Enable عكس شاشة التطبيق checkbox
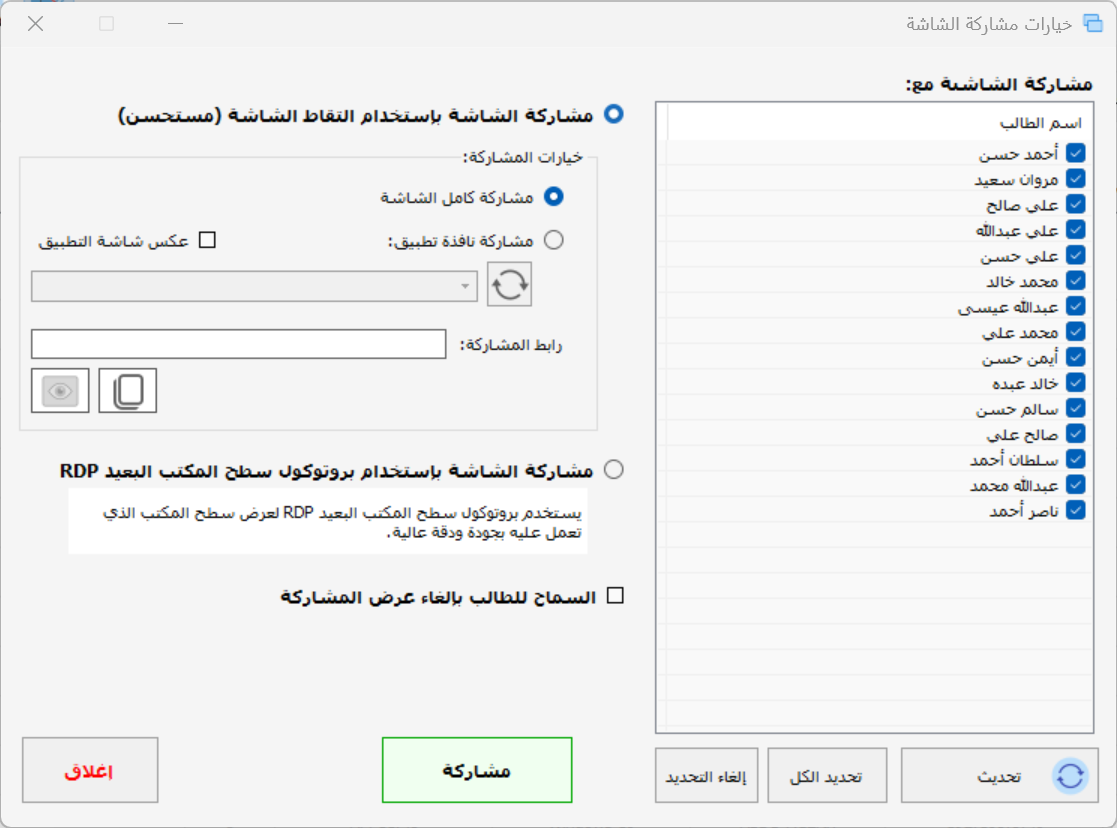This screenshot has height=828, width=1117. click(x=208, y=240)
